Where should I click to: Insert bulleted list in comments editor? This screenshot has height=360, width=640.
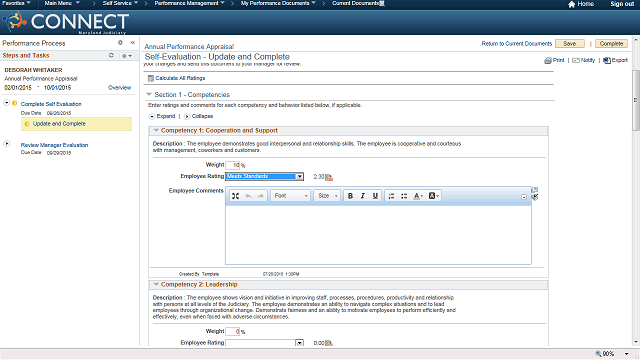coord(404,196)
